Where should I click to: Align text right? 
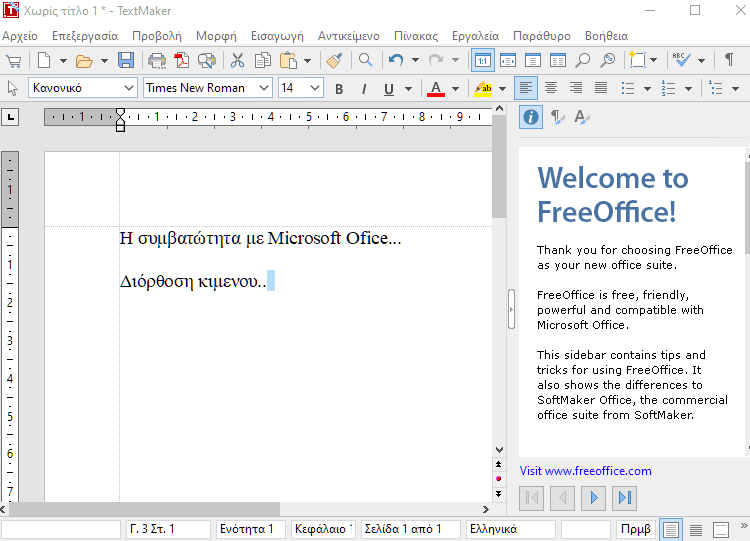point(576,88)
